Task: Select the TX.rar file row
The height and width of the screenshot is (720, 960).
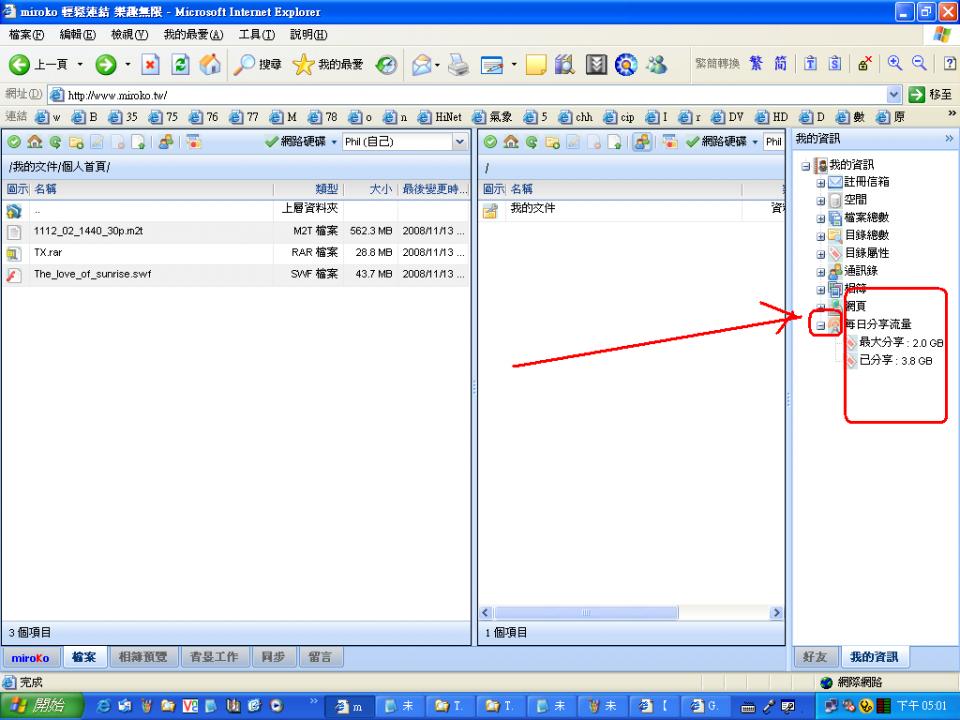Action: [x=236, y=252]
